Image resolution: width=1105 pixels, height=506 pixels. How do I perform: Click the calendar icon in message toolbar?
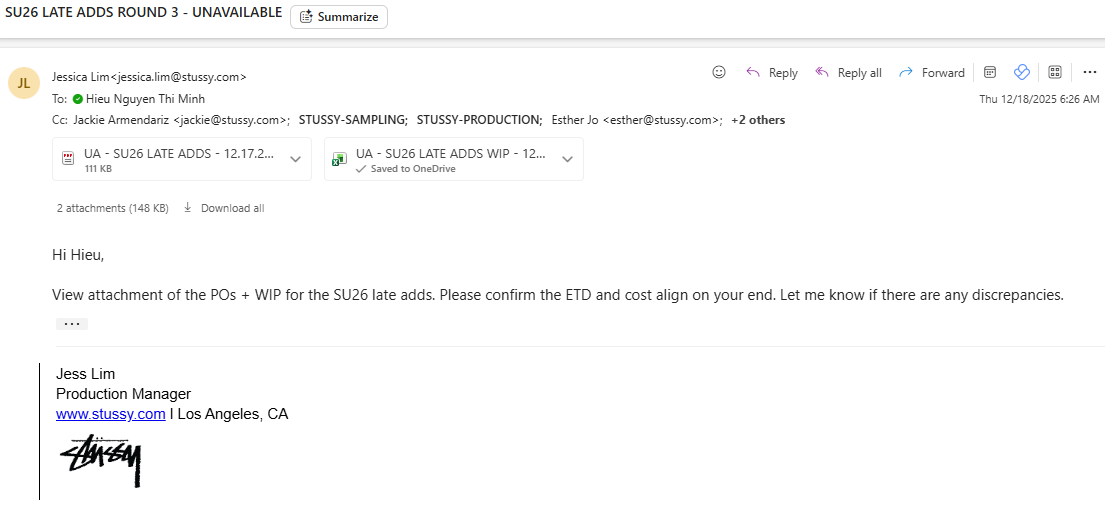click(990, 72)
